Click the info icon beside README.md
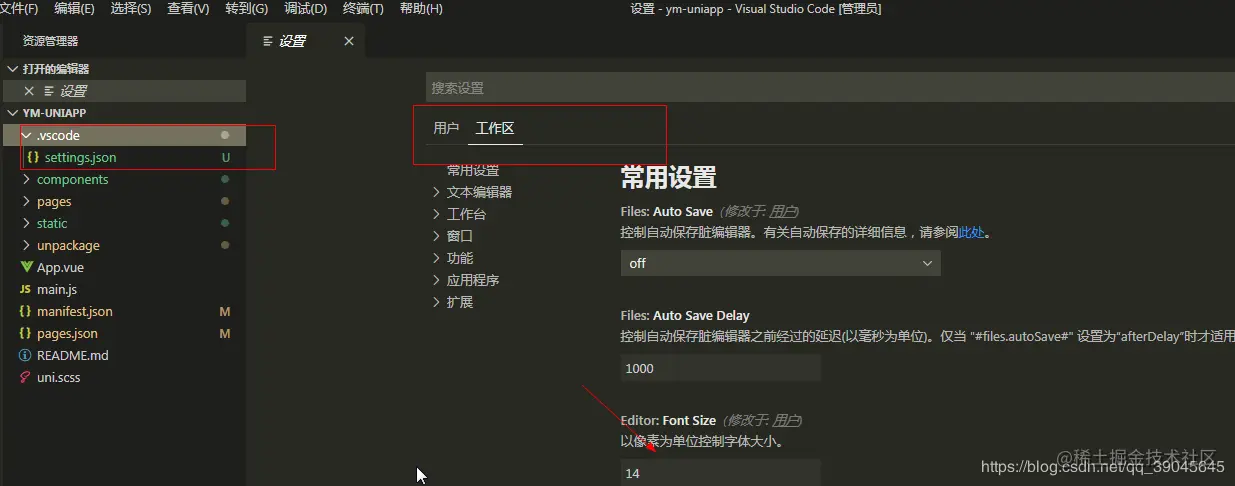1235x486 pixels. click(x=26, y=355)
